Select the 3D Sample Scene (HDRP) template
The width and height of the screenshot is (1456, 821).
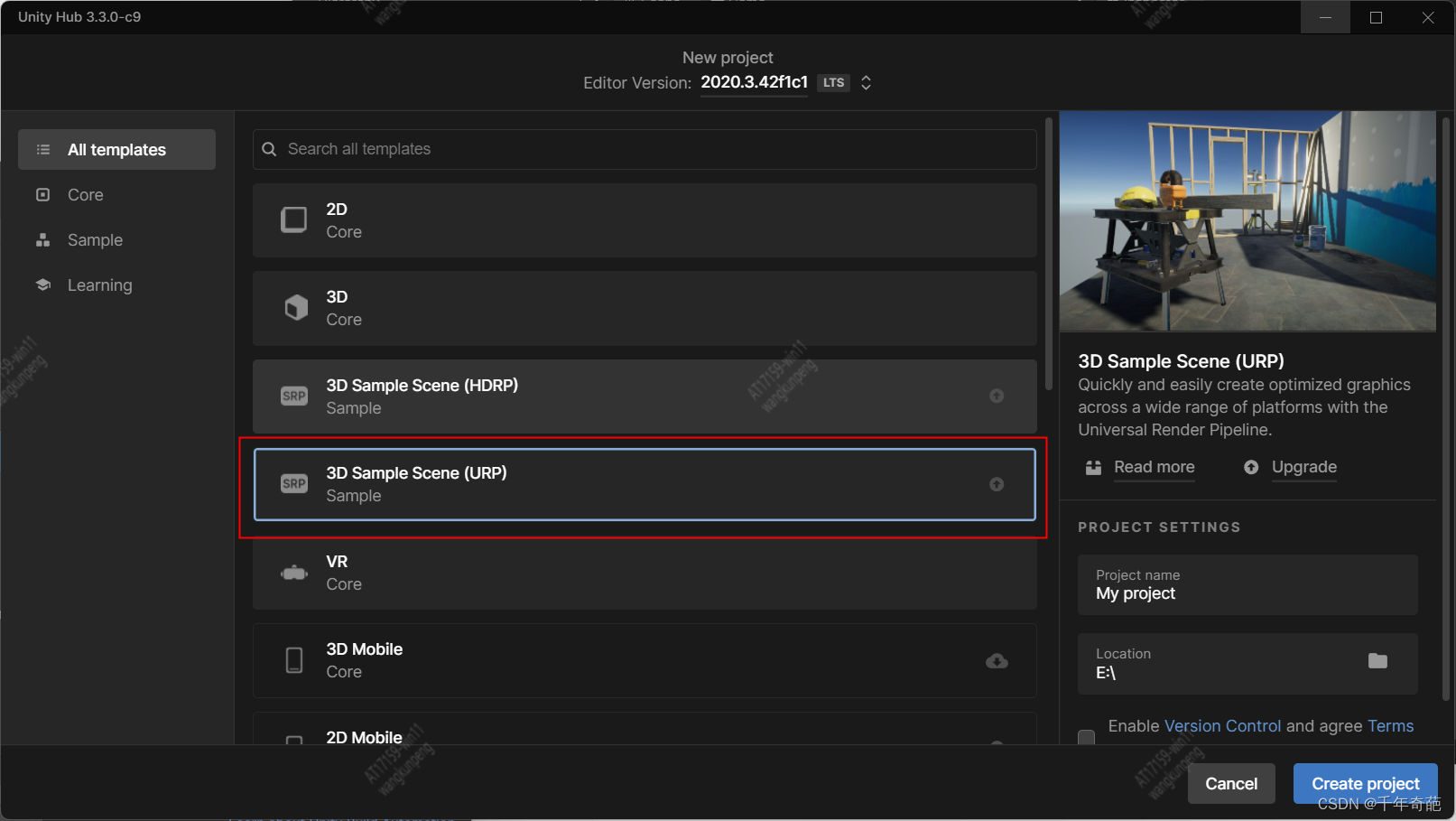click(x=645, y=396)
